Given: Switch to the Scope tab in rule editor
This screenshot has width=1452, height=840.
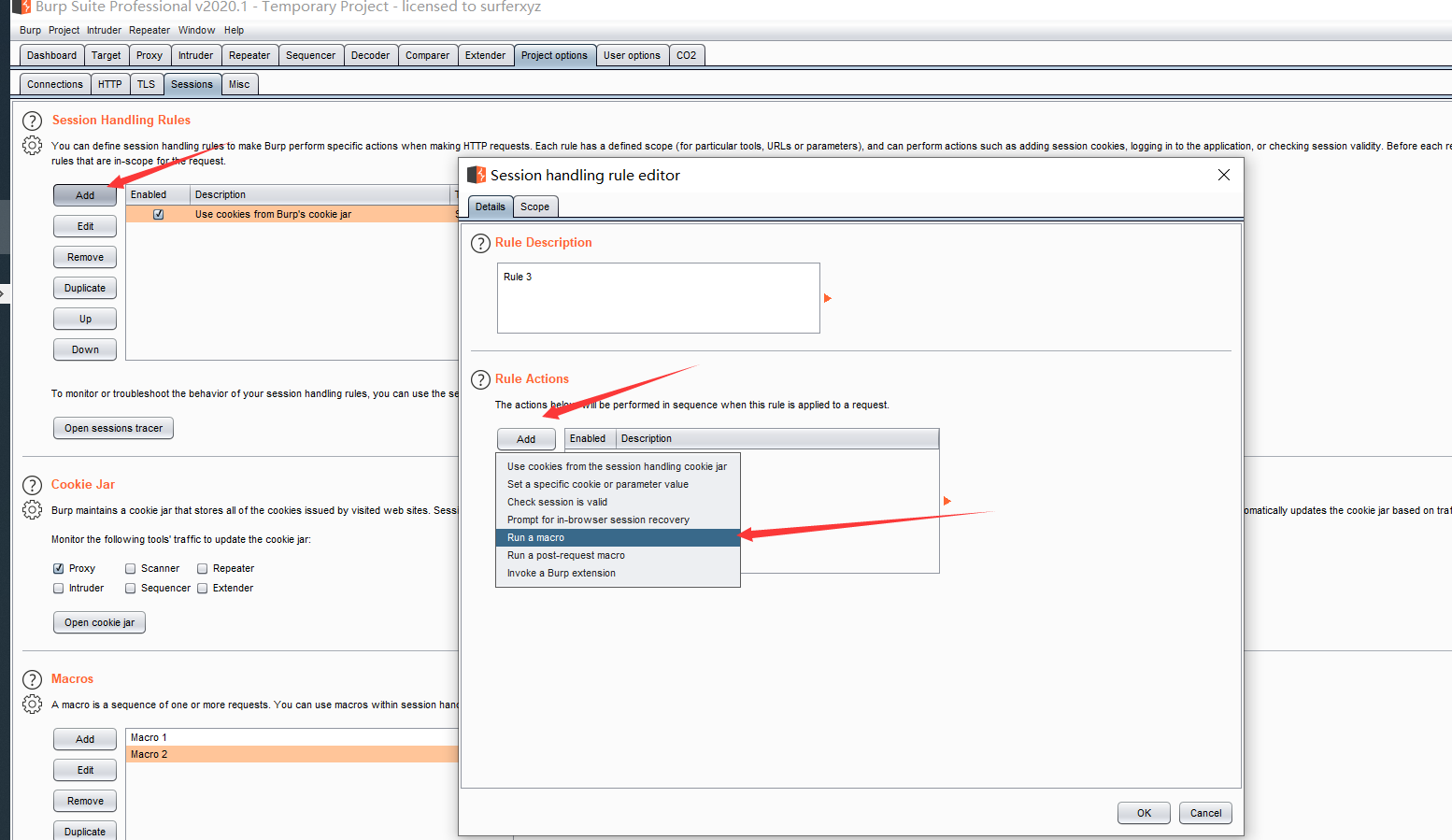Looking at the screenshot, I should click(535, 206).
